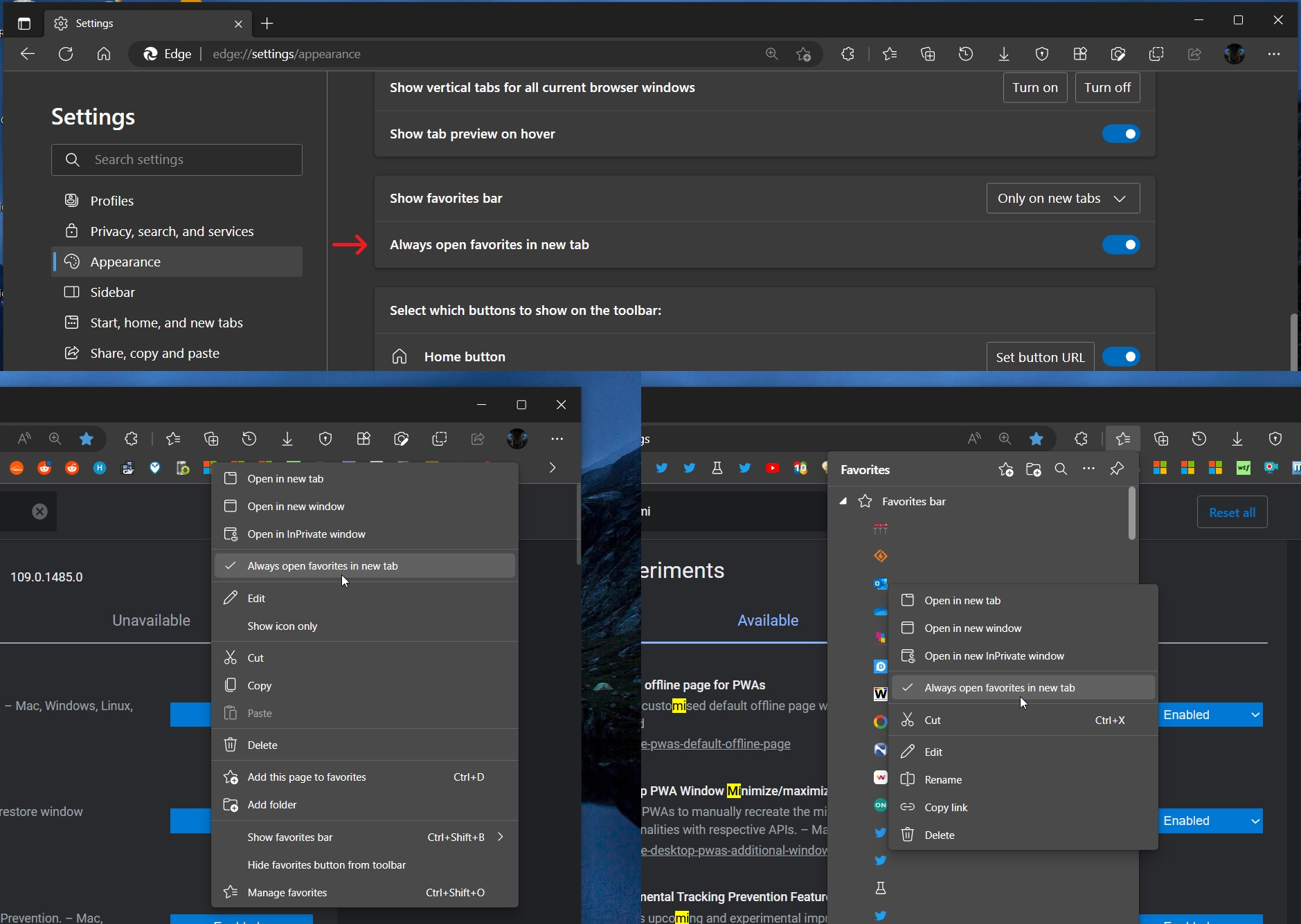Image resolution: width=1301 pixels, height=924 pixels.
Task: Open the tab actions menu icon
Action: pyautogui.click(x=24, y=24)
